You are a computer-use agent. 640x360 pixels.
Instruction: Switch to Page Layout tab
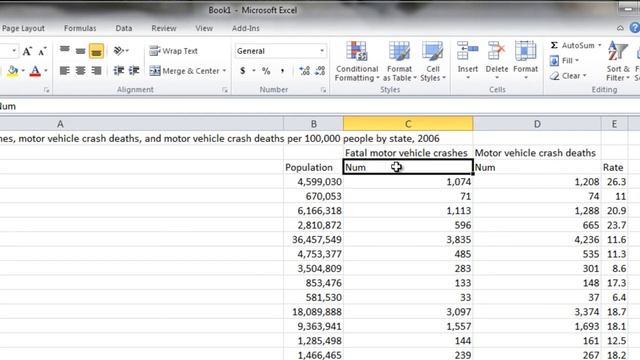(x=23, y=28)
